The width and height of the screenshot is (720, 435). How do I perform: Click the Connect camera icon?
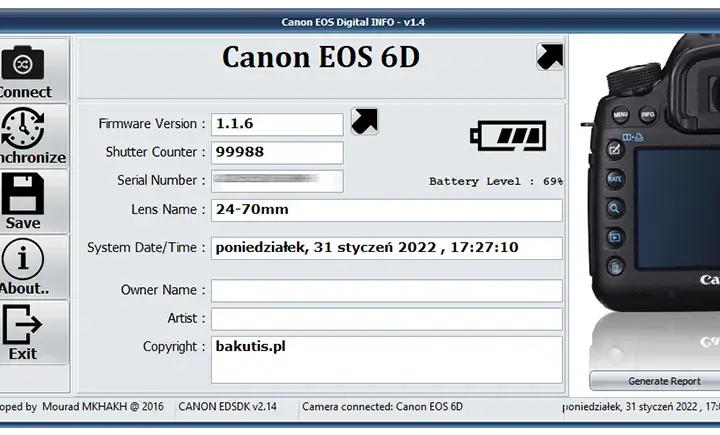(22, 63)
